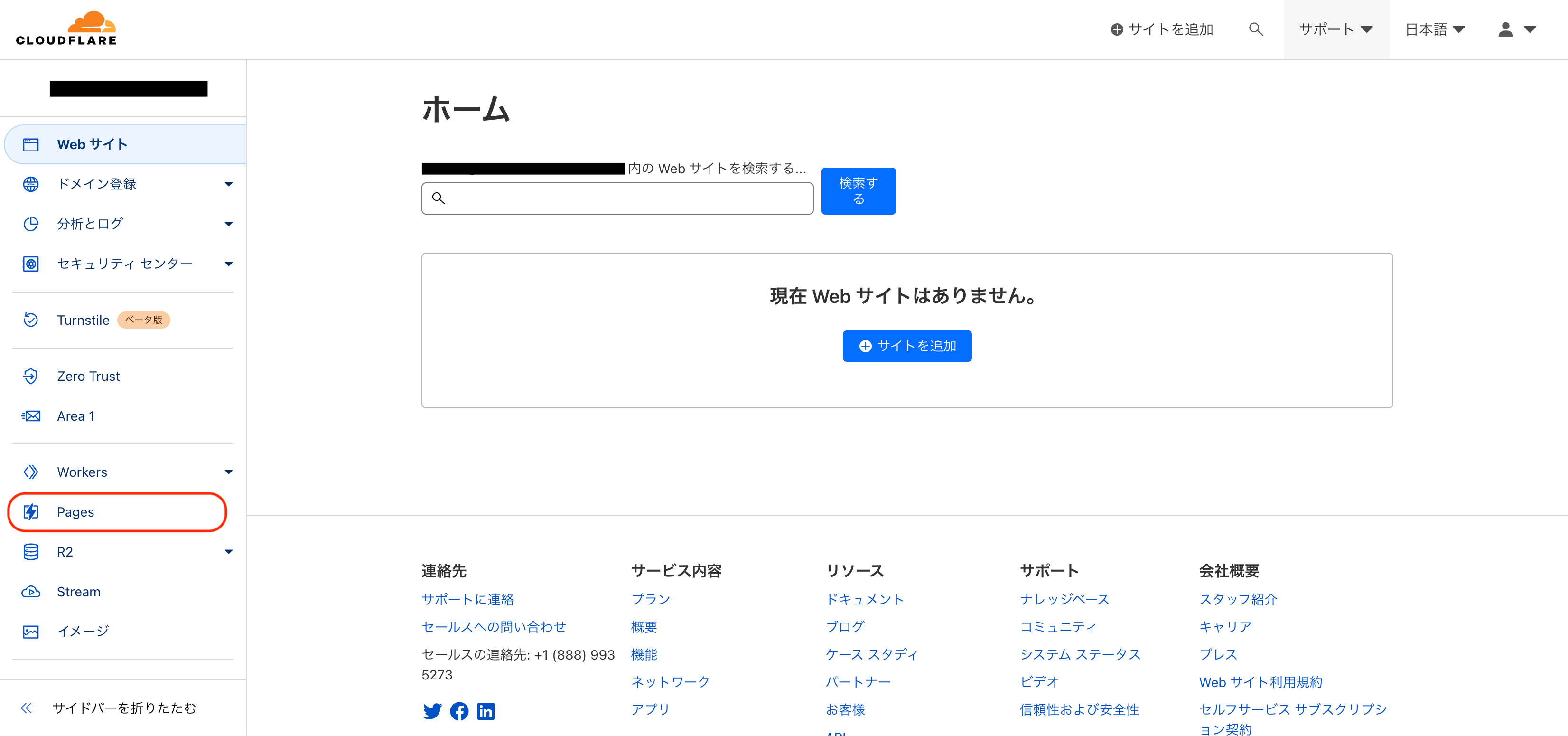Image resolution: width=1568 pixels, height=736 pixels.
Task: Click the Cloudflare logo
Action: click(66, 28)
